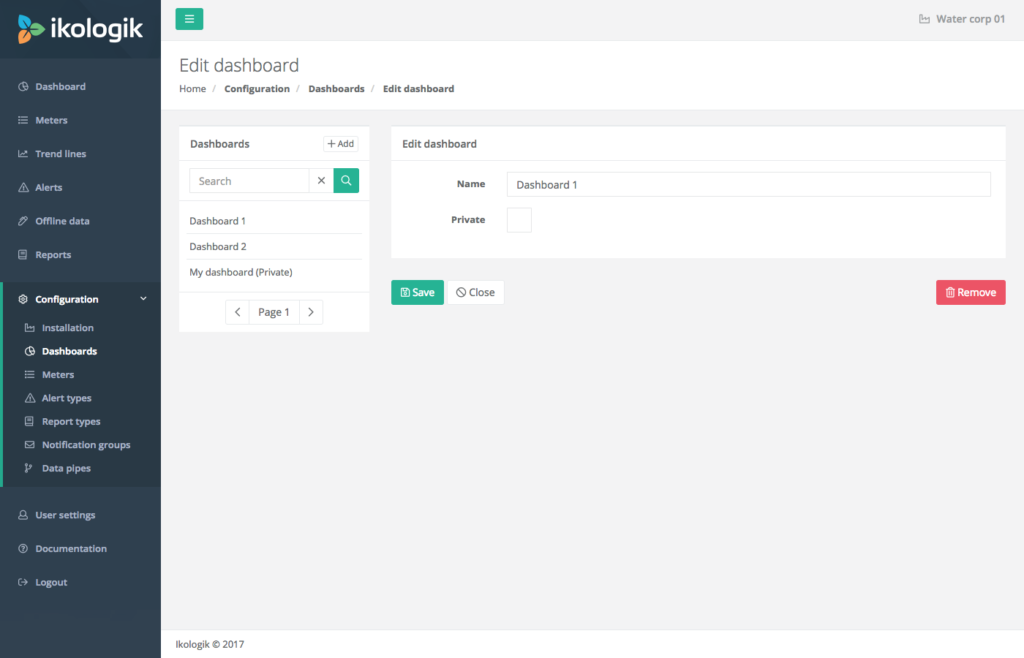Click the Installation factory icon in submenu

click(29, 328)
